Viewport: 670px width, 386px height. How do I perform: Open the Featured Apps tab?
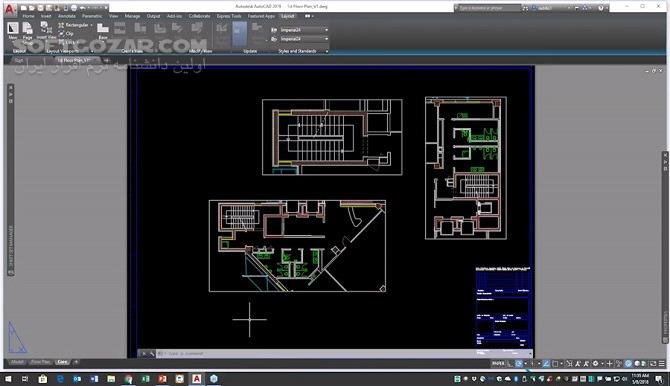click(x=261, y=16)
